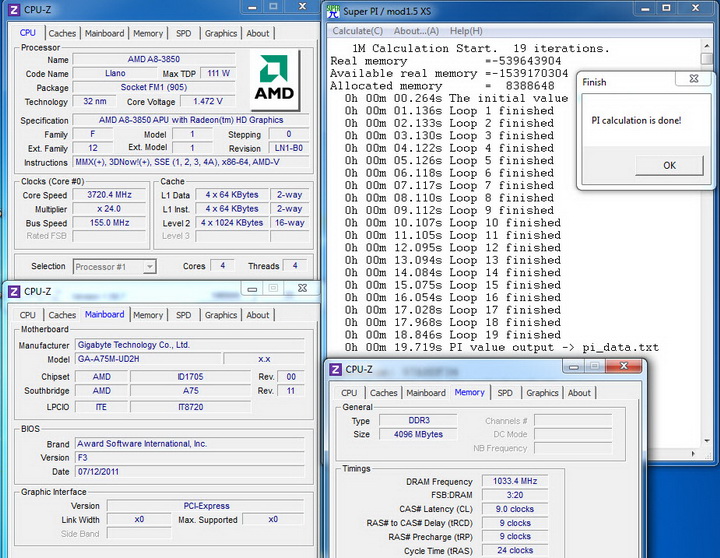Open About tab in top CPU-Z window
Viewport: 720px width, 558px height.
click(x=258, y=33)
